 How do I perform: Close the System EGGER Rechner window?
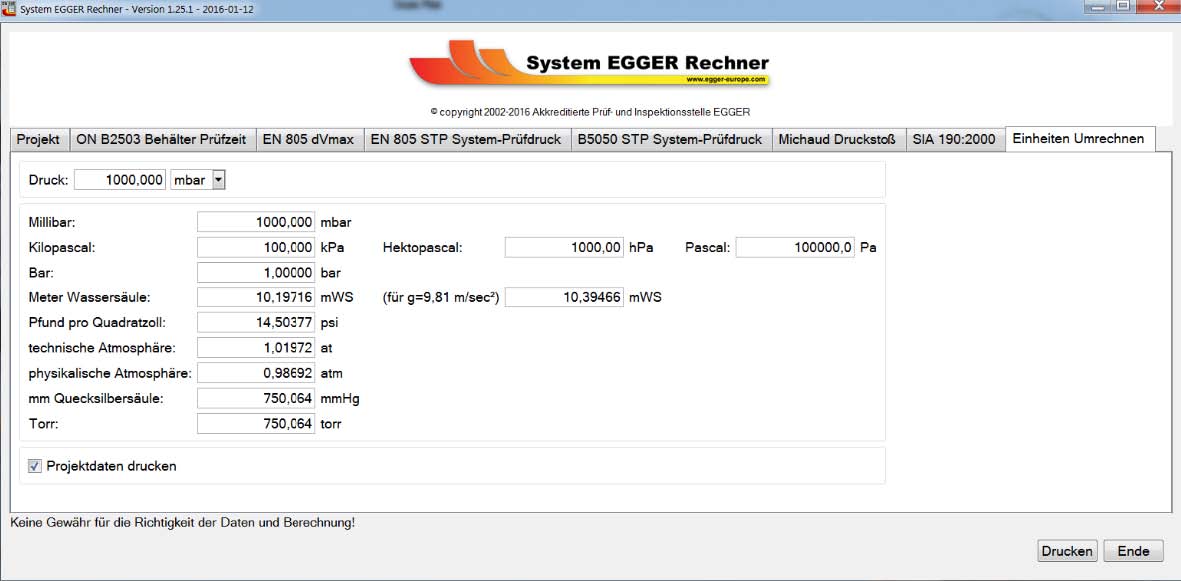1158,7
